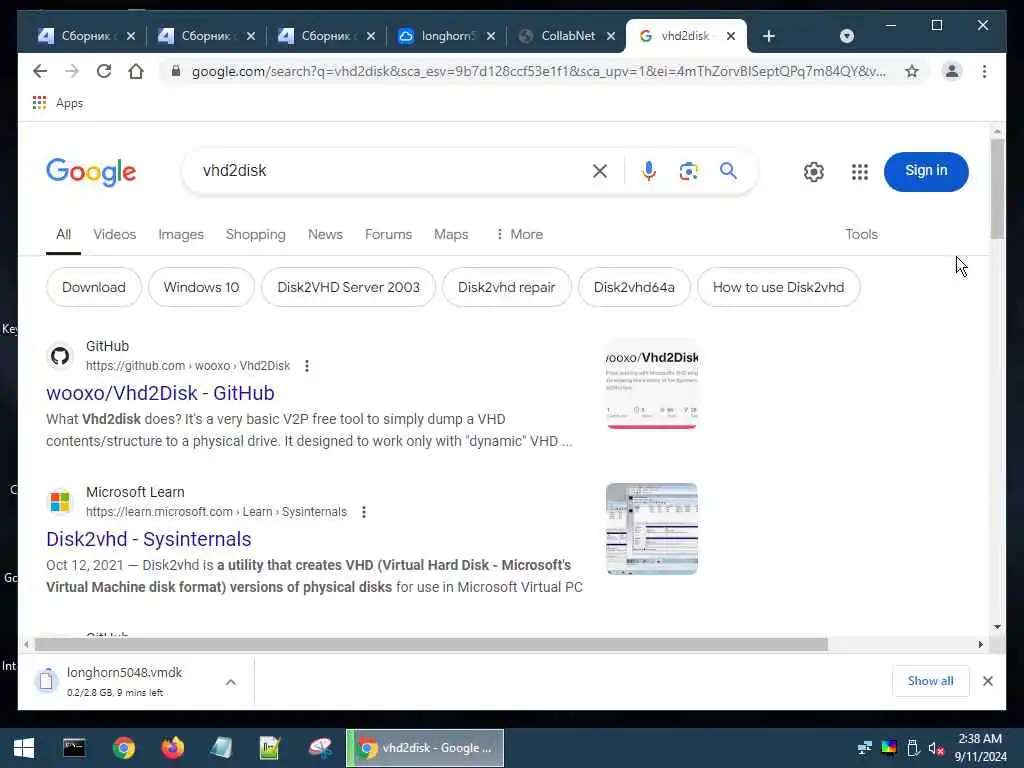Viewport: 1024px width, 768px height.
Task: Click the forward navigation arrow
Action: [72, 71]
